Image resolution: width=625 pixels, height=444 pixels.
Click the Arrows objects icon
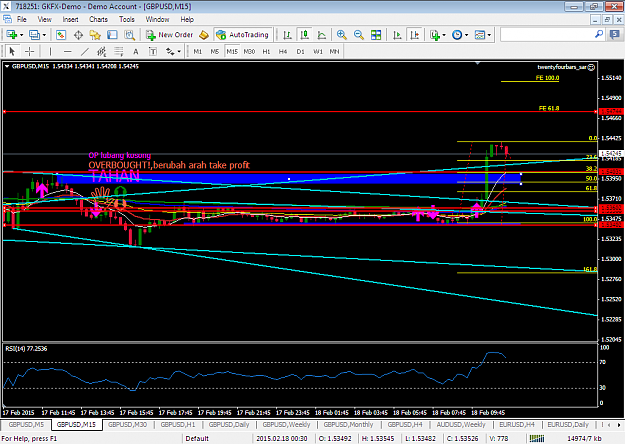click(x=170, y=51)
